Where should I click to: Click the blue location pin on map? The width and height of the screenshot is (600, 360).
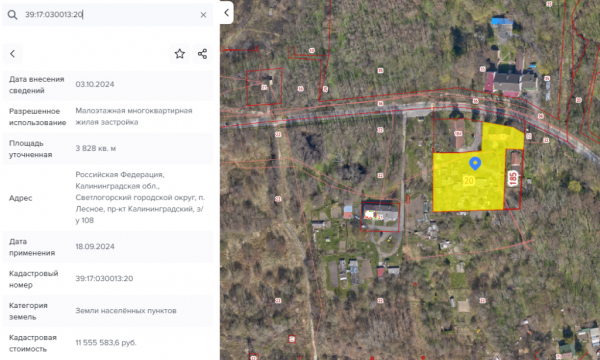475,163
